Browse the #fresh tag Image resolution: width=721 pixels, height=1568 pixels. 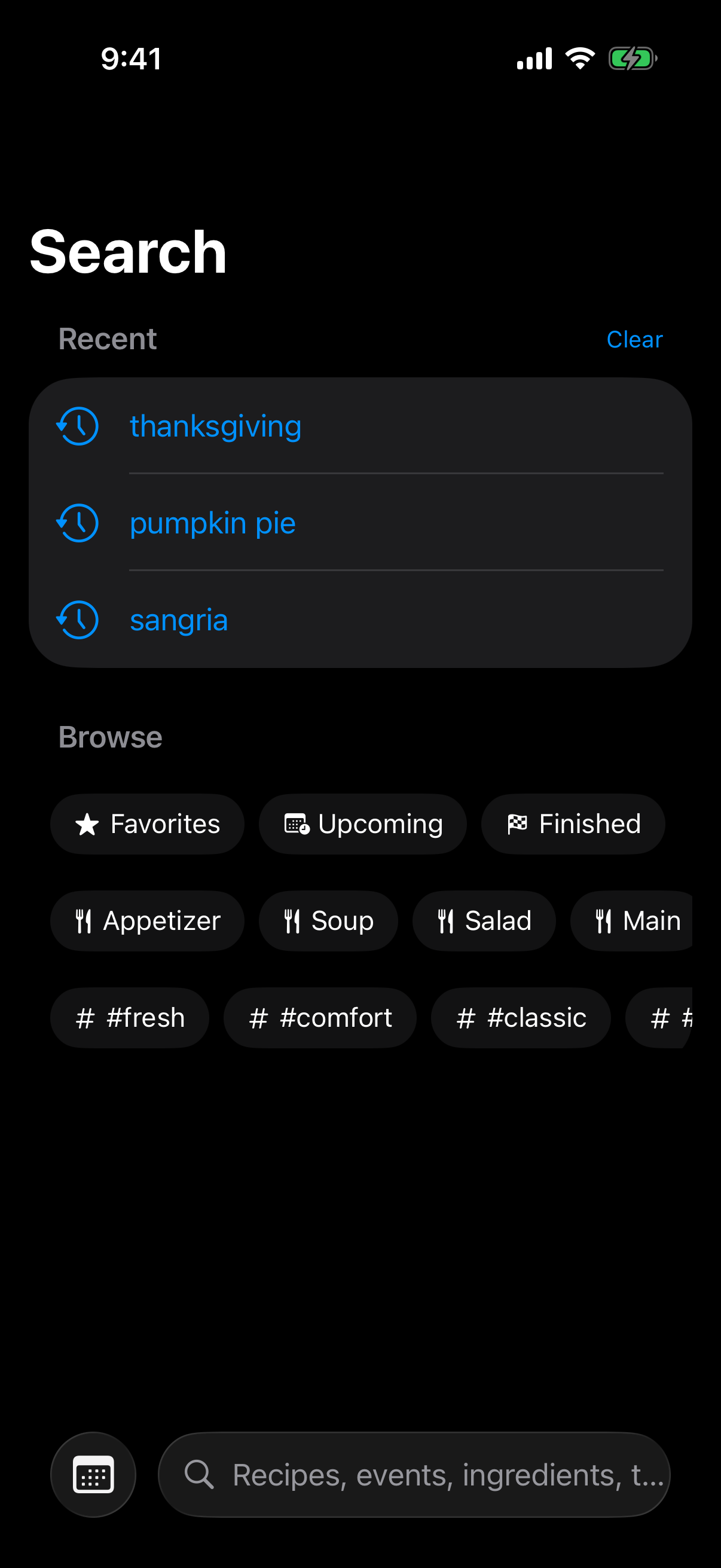pyautogui.click(x=130, y=1017)
